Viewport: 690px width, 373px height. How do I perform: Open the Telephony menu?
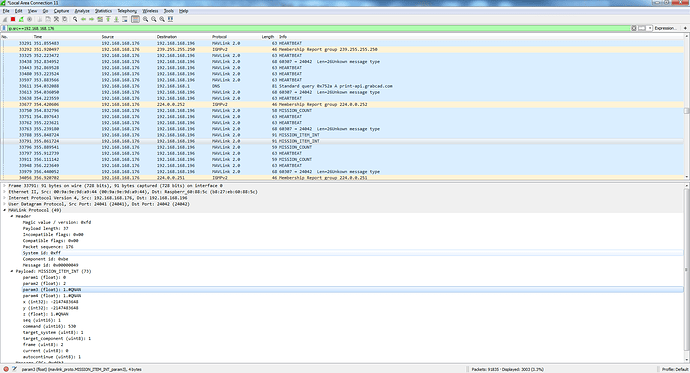[127, 11]
